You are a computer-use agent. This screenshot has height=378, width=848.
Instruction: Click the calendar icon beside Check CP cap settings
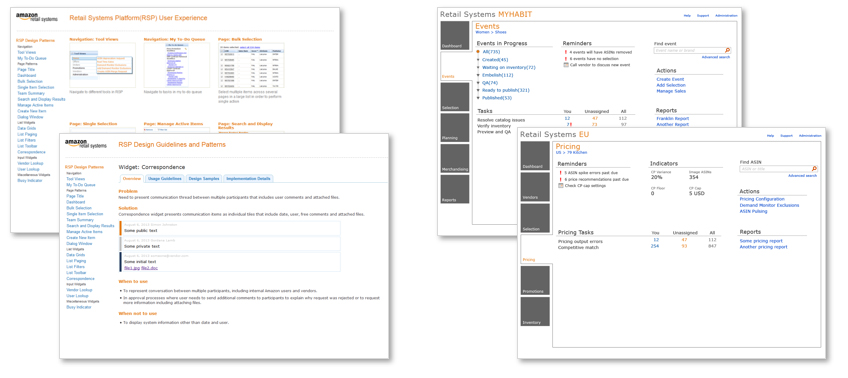coord(560,185)
